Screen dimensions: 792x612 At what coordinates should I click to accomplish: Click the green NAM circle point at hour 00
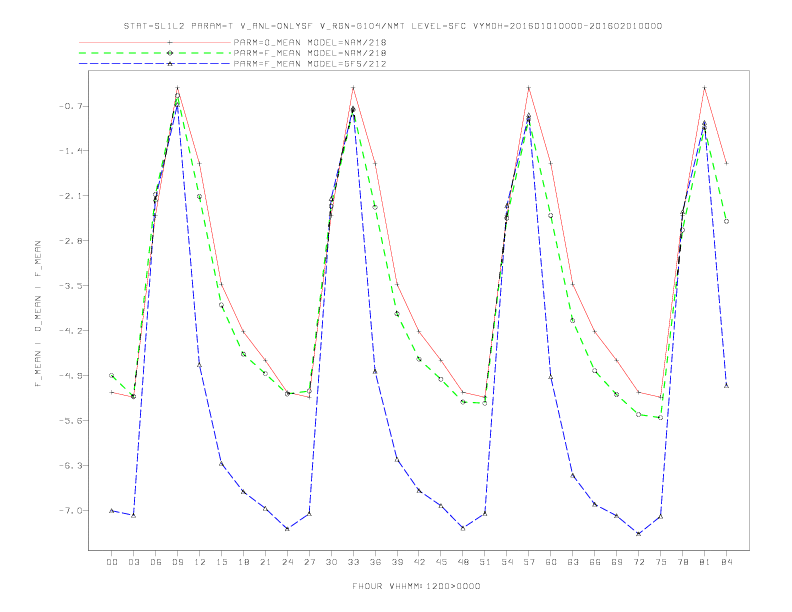112,376
